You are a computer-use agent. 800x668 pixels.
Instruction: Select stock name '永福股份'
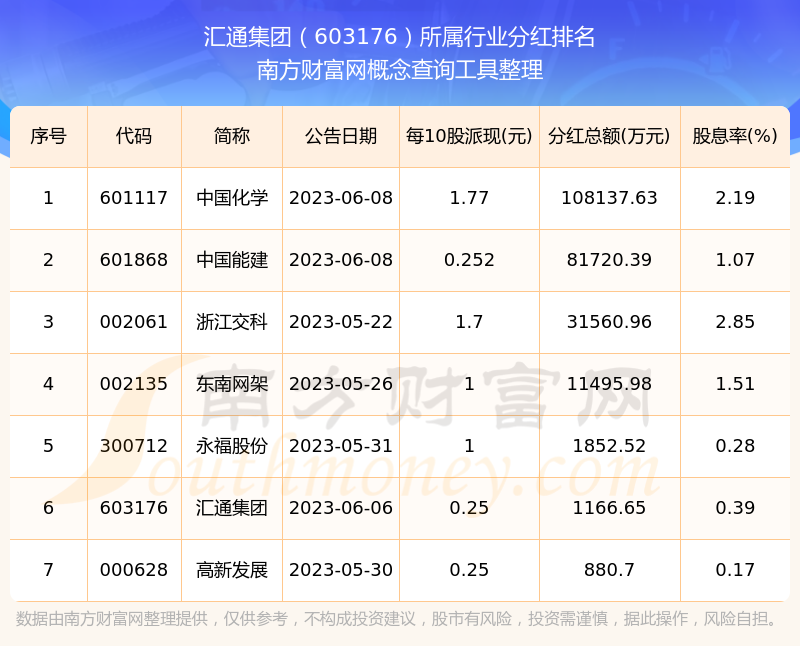tap(232, 446)
